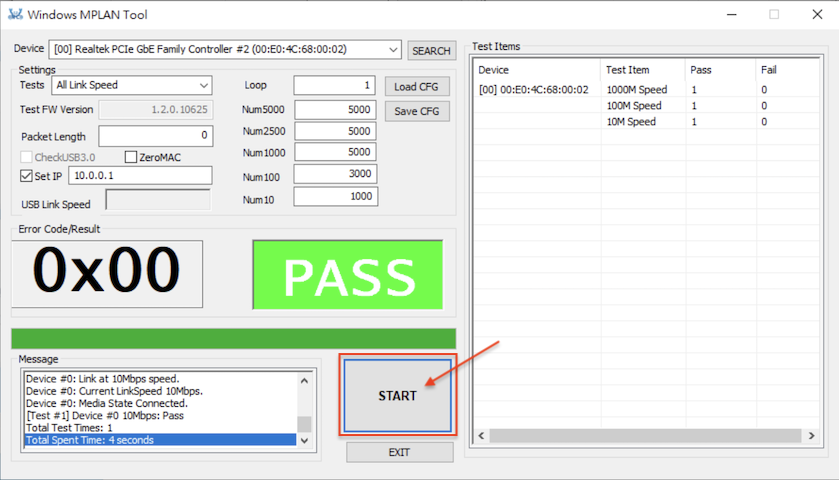Close the Windows MPLAN Tool window
The image size is (839, 480).
(817, 14)
